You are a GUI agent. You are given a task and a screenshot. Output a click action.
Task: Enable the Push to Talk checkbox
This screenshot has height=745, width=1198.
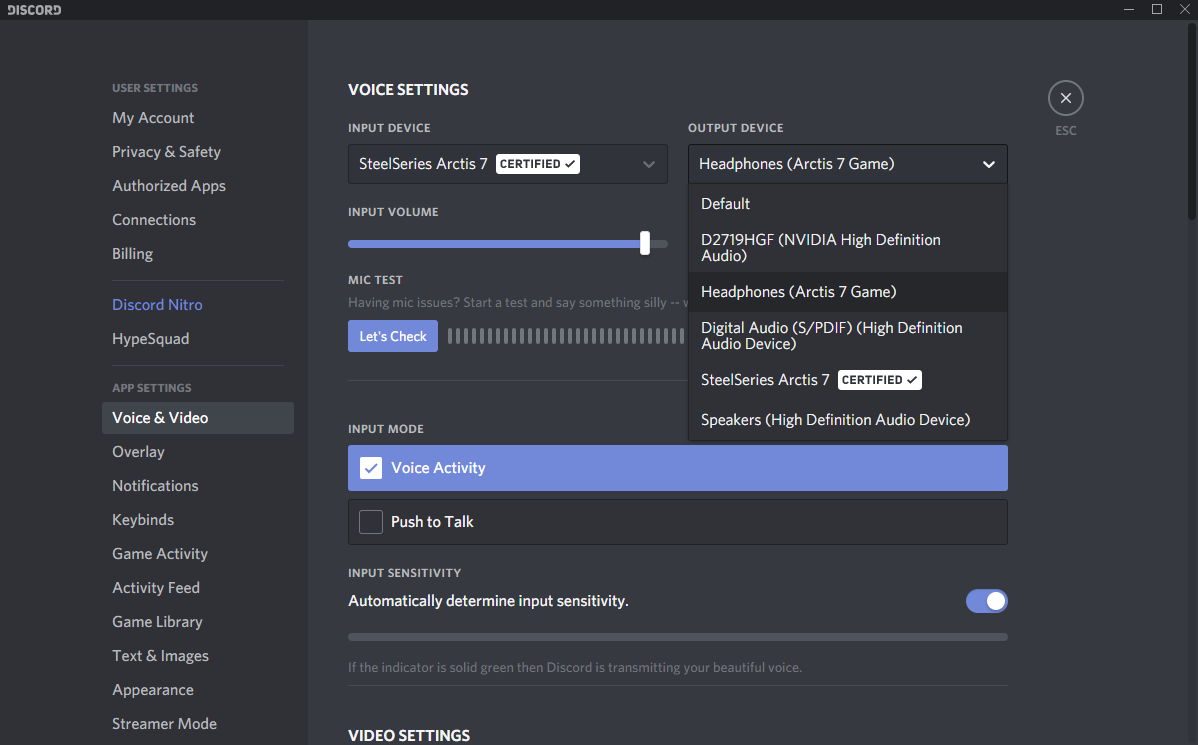[x=371, y=522]
